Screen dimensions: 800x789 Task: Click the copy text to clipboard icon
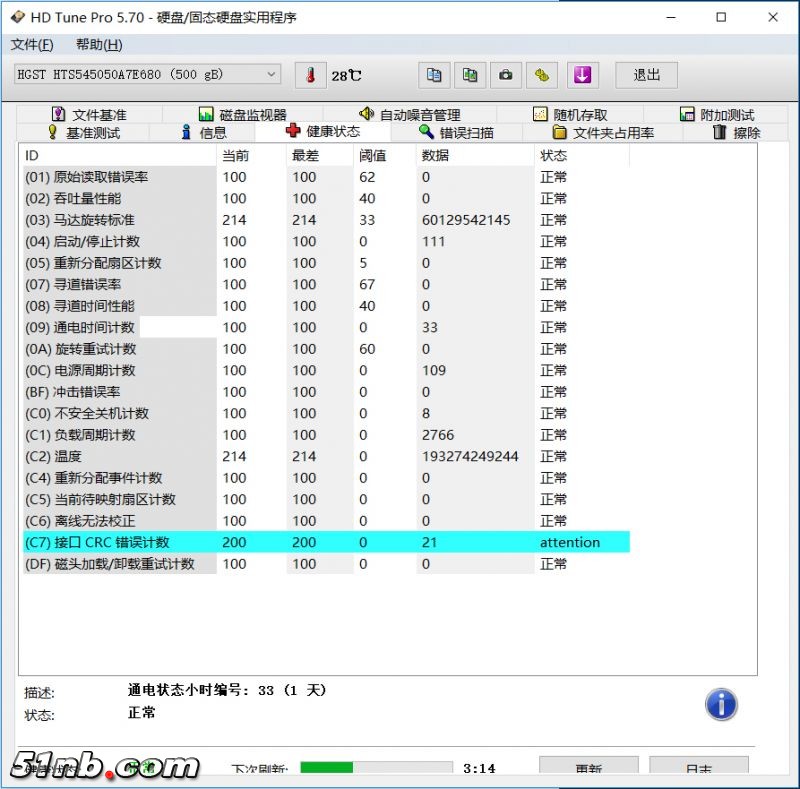pyautogui.click(x=433, y=75)
